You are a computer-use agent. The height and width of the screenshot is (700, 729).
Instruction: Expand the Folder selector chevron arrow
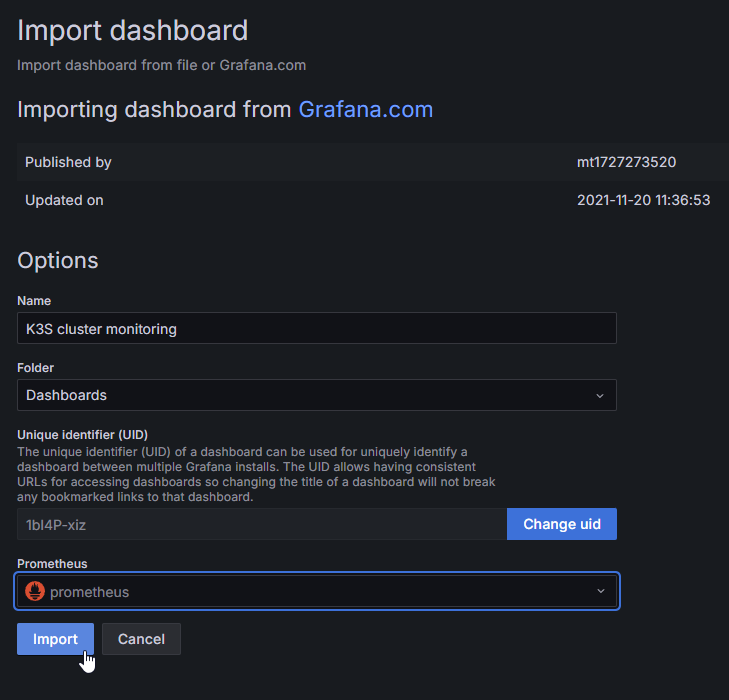pyautogui.click(x=600, y=395)
